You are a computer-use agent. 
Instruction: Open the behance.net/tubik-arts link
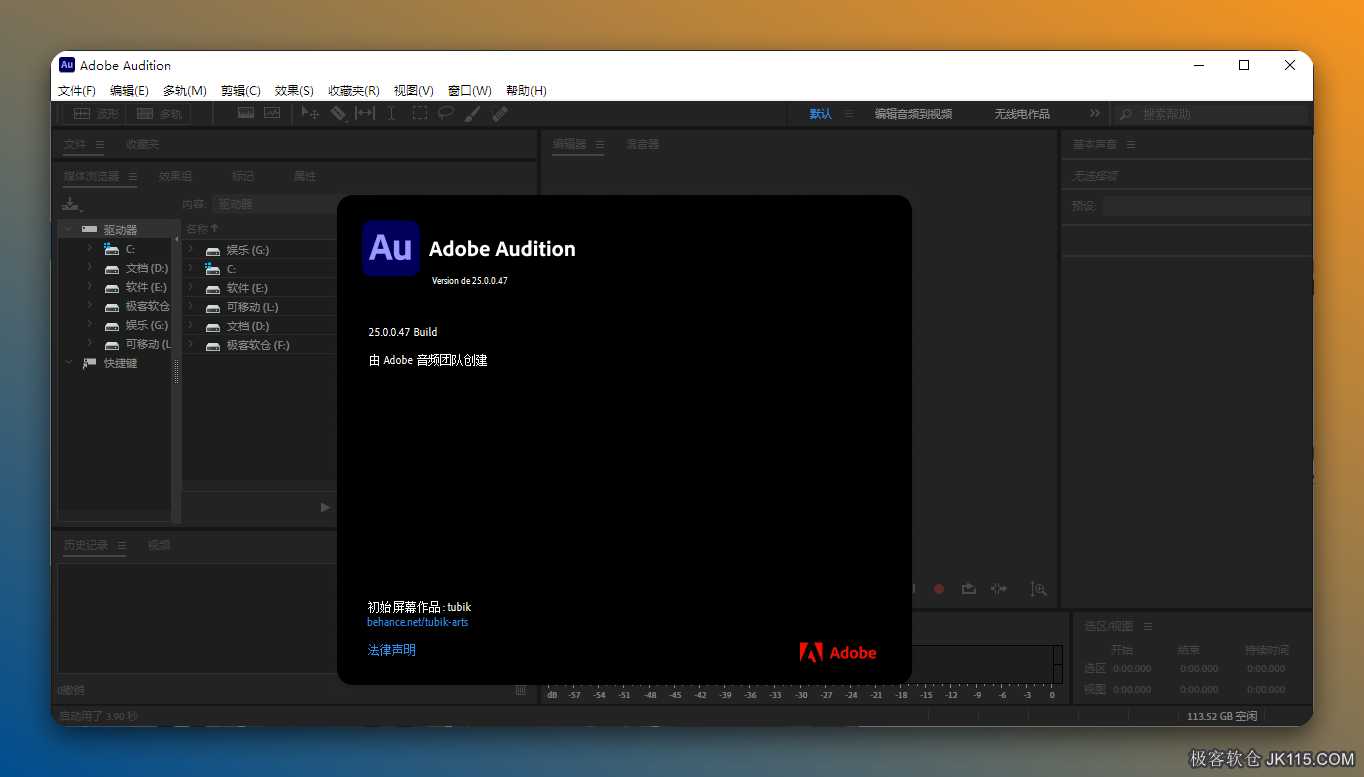418,622
